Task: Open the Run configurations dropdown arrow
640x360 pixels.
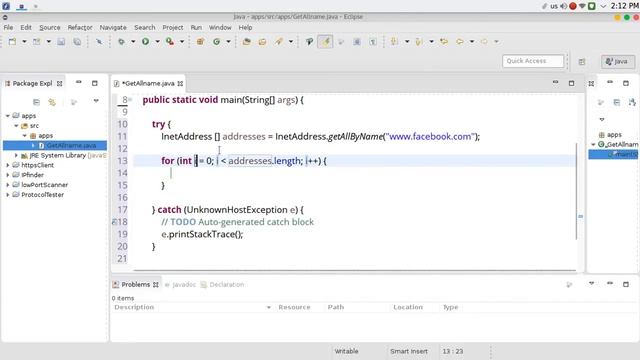Action: [157, 42]
